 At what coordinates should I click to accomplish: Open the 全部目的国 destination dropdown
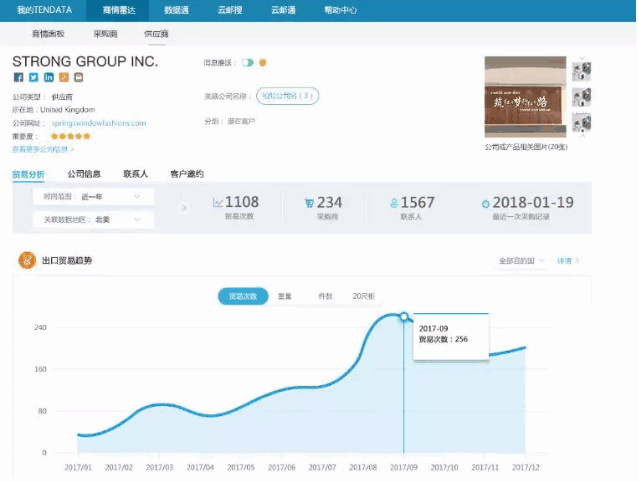pos(522,261)
